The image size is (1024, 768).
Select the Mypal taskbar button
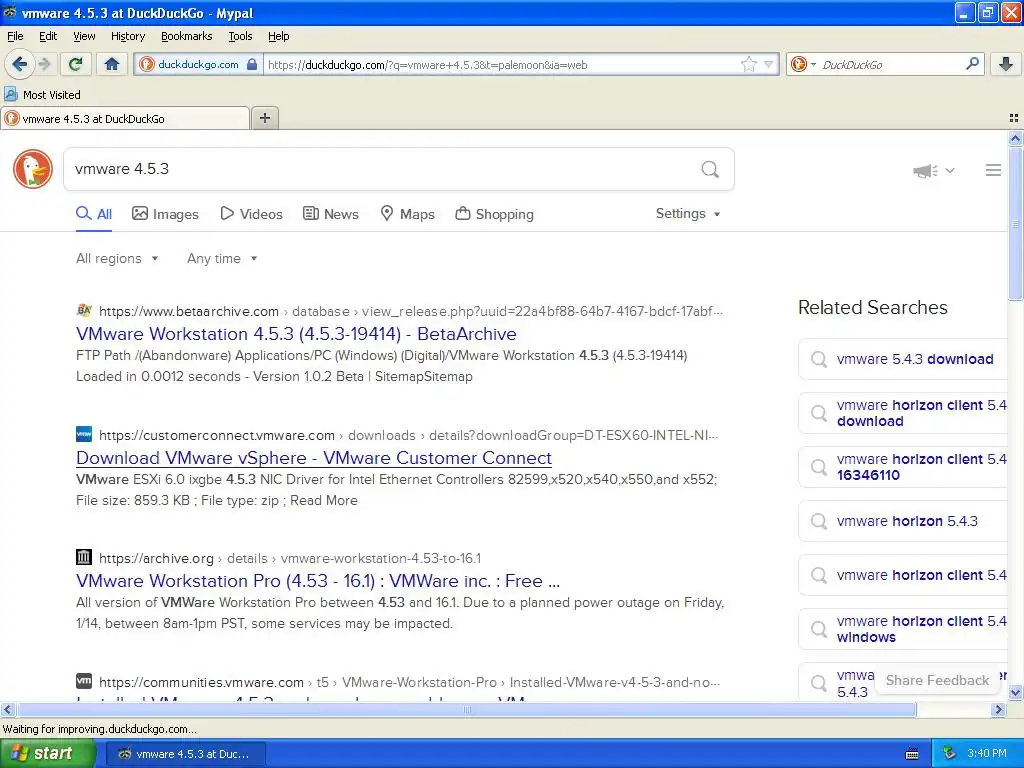tap(185, 754)
